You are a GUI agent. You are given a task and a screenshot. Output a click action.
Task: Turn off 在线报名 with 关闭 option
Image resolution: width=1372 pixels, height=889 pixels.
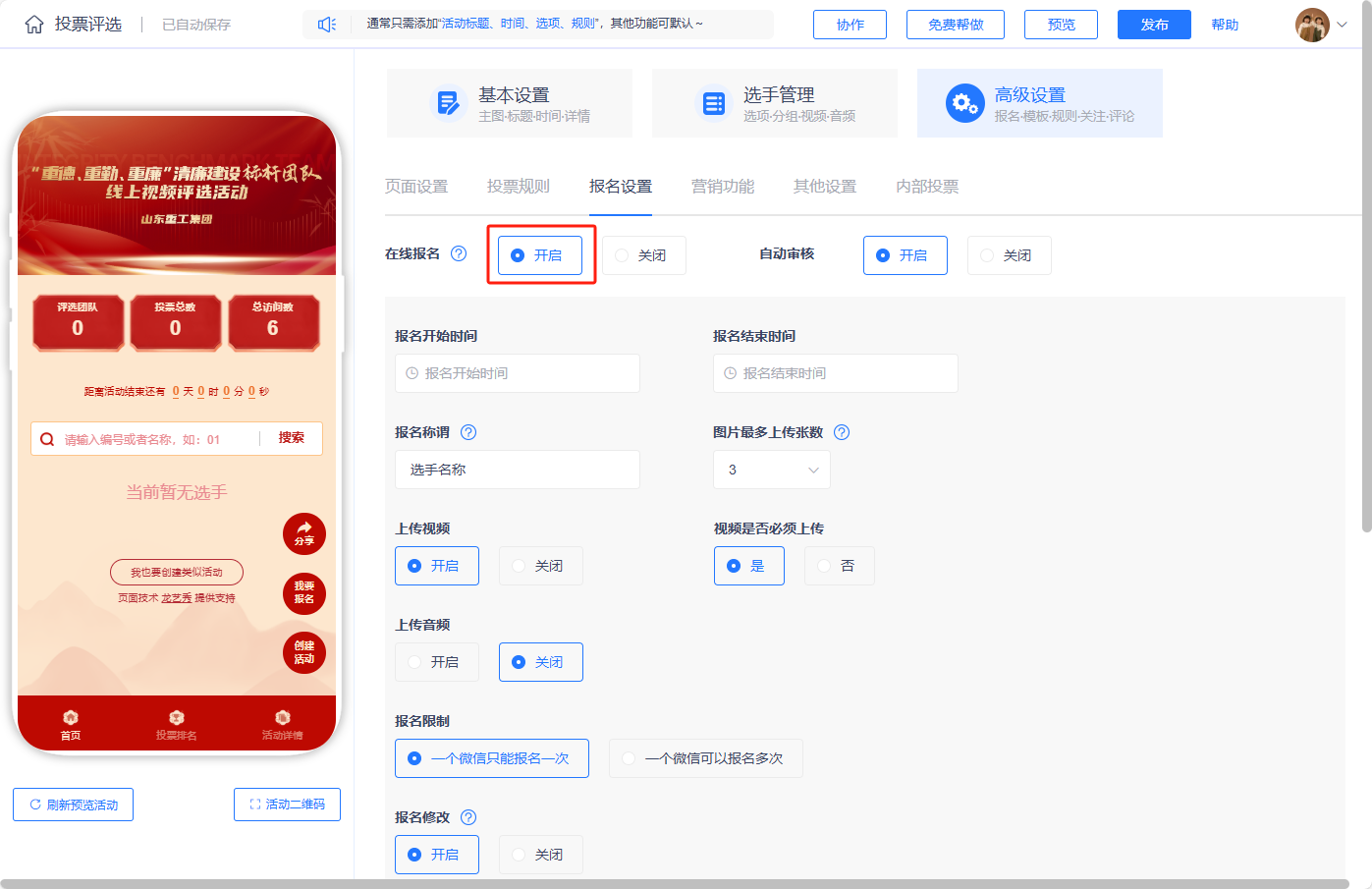643,255
